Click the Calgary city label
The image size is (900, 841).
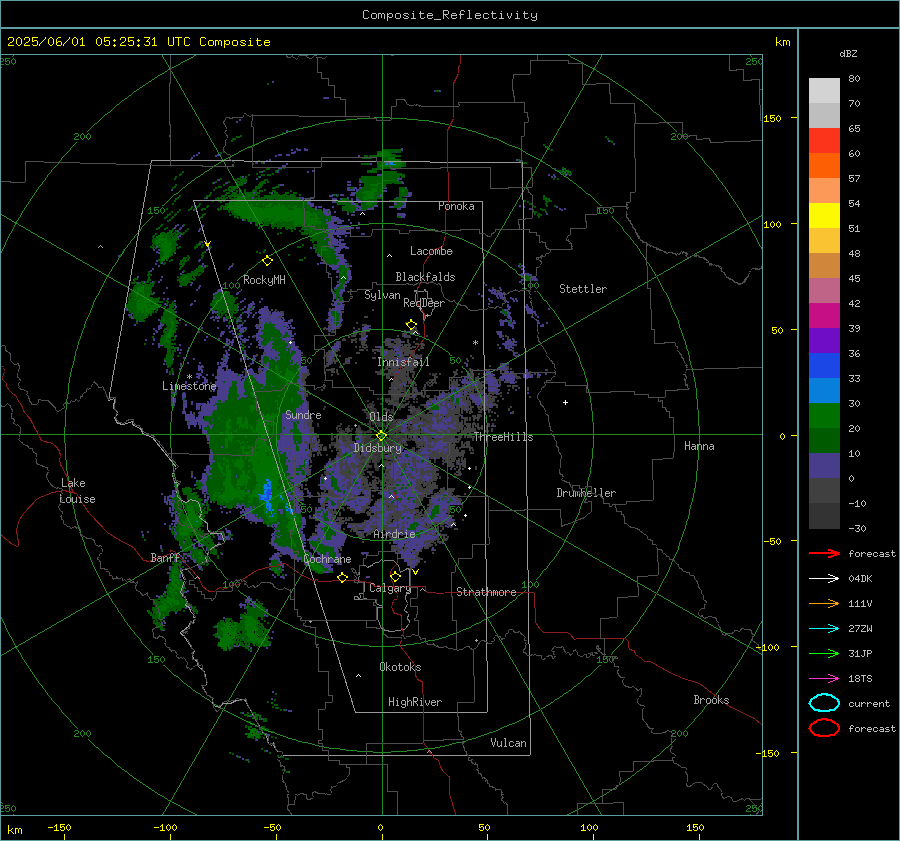click(x=390, y=588)
